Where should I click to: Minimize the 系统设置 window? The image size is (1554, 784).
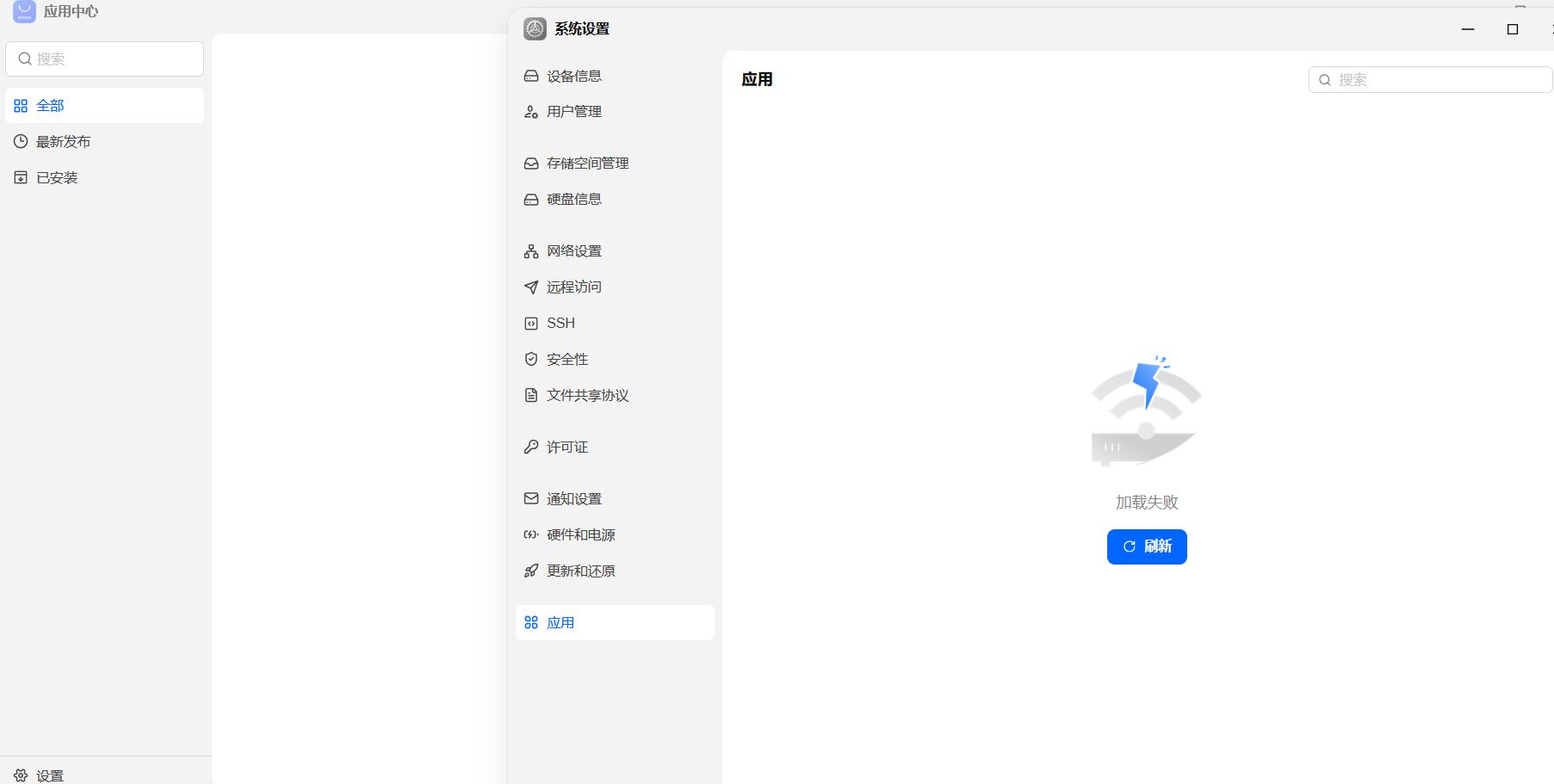coord(1468,29)
